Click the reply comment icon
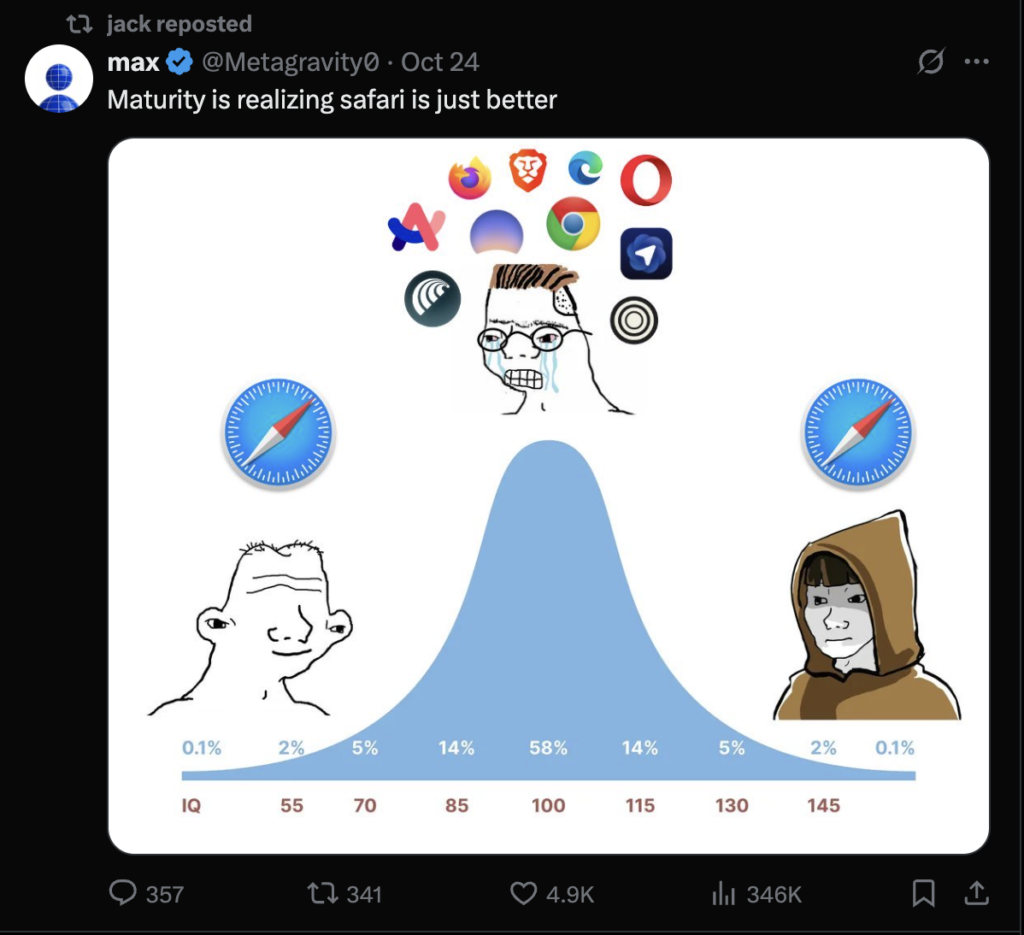1024x935 pixels. click(x=122, y=893)
